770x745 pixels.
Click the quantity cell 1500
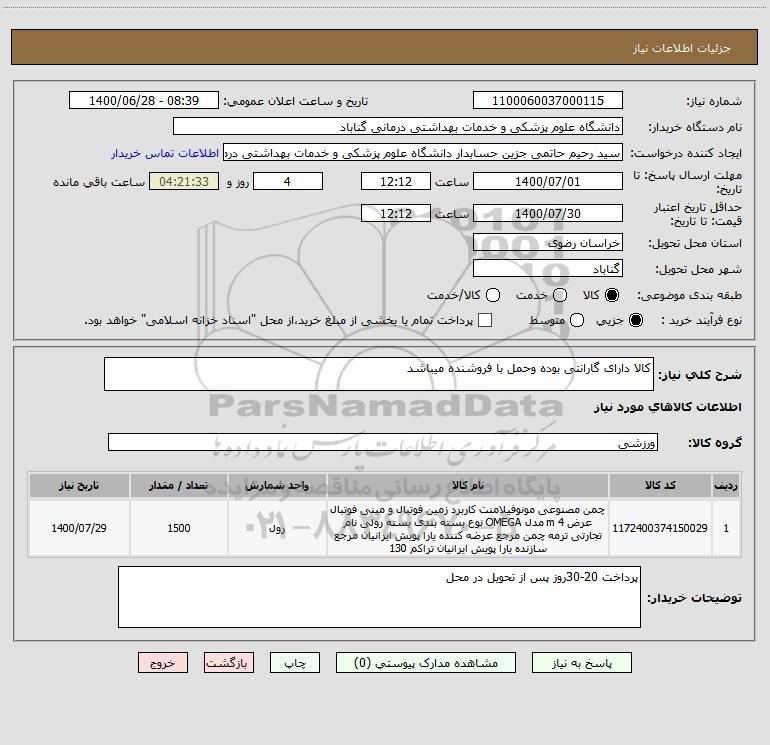[179, 528]
